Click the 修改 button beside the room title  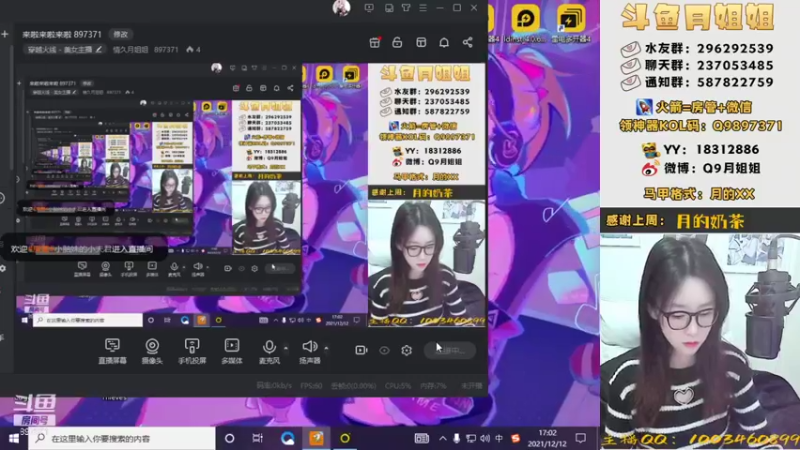point(120,34)
